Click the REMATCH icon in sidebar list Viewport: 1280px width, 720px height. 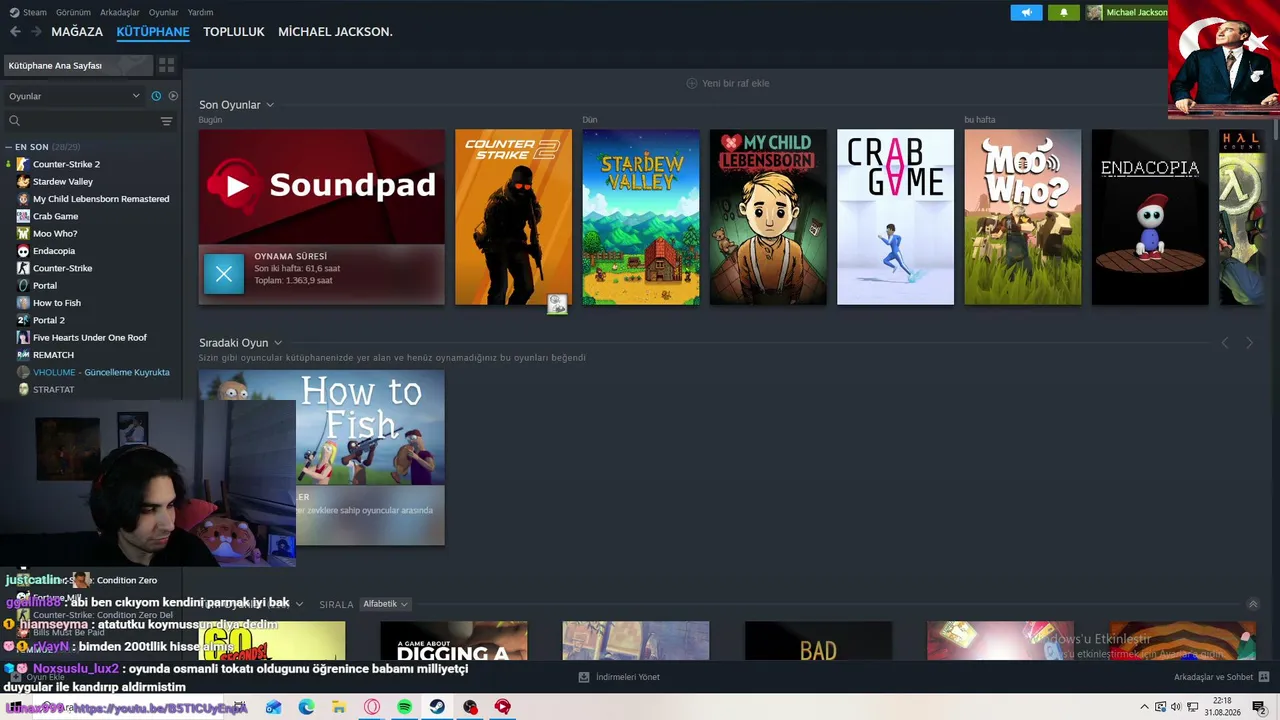click(23, 355)
